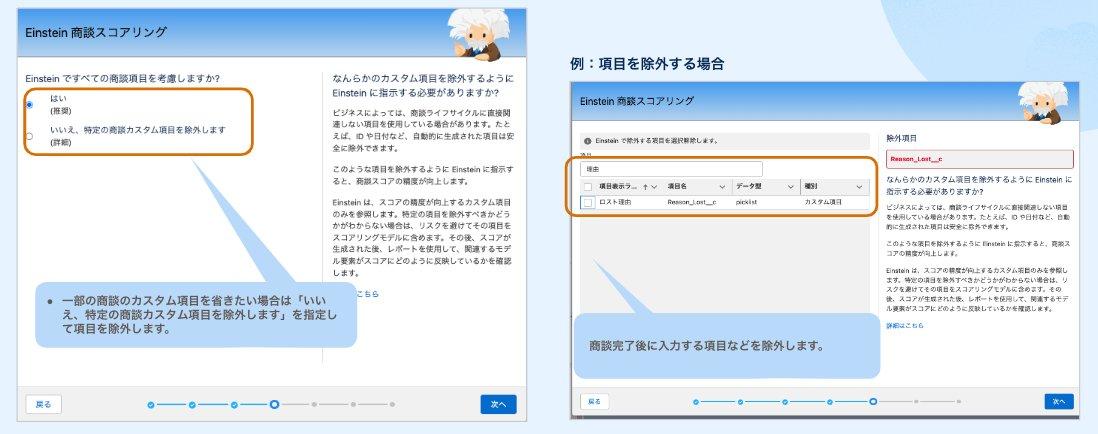Click 戻る in the exclusion example window

click(594, 402)
